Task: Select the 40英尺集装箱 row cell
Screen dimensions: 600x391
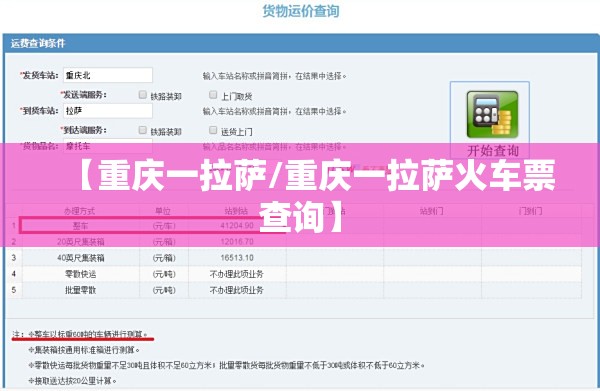Action: click(81, 258)
